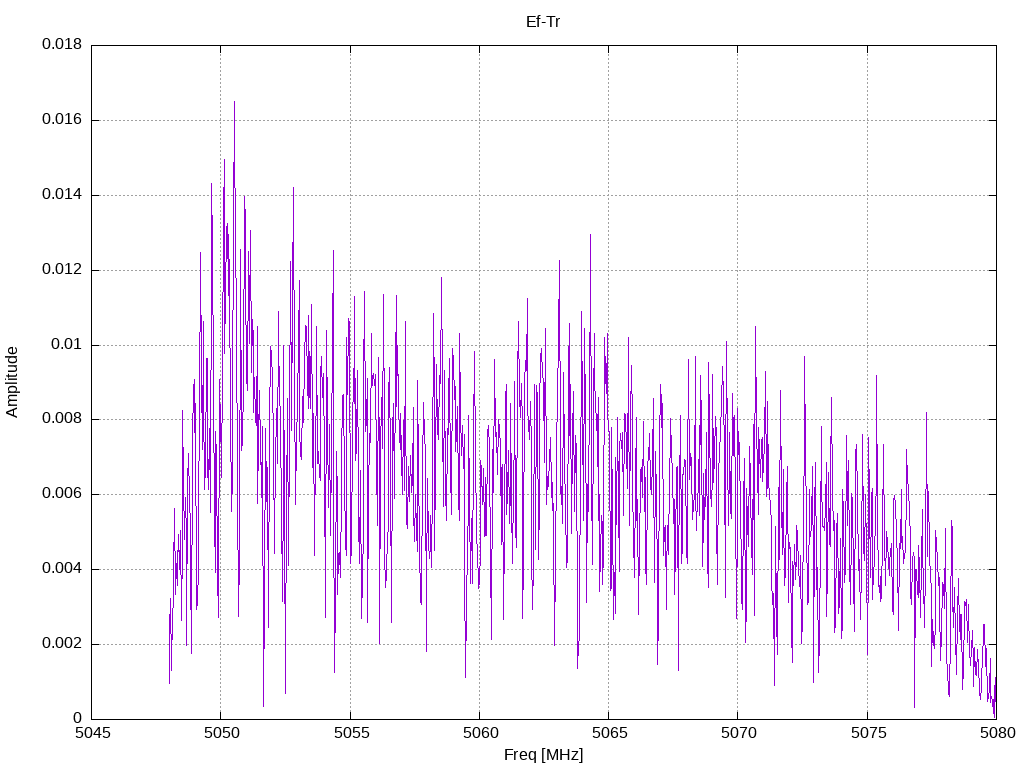Click the 5075 x-axis tick label
1024x768 pixels.
(x=869, y=732)
